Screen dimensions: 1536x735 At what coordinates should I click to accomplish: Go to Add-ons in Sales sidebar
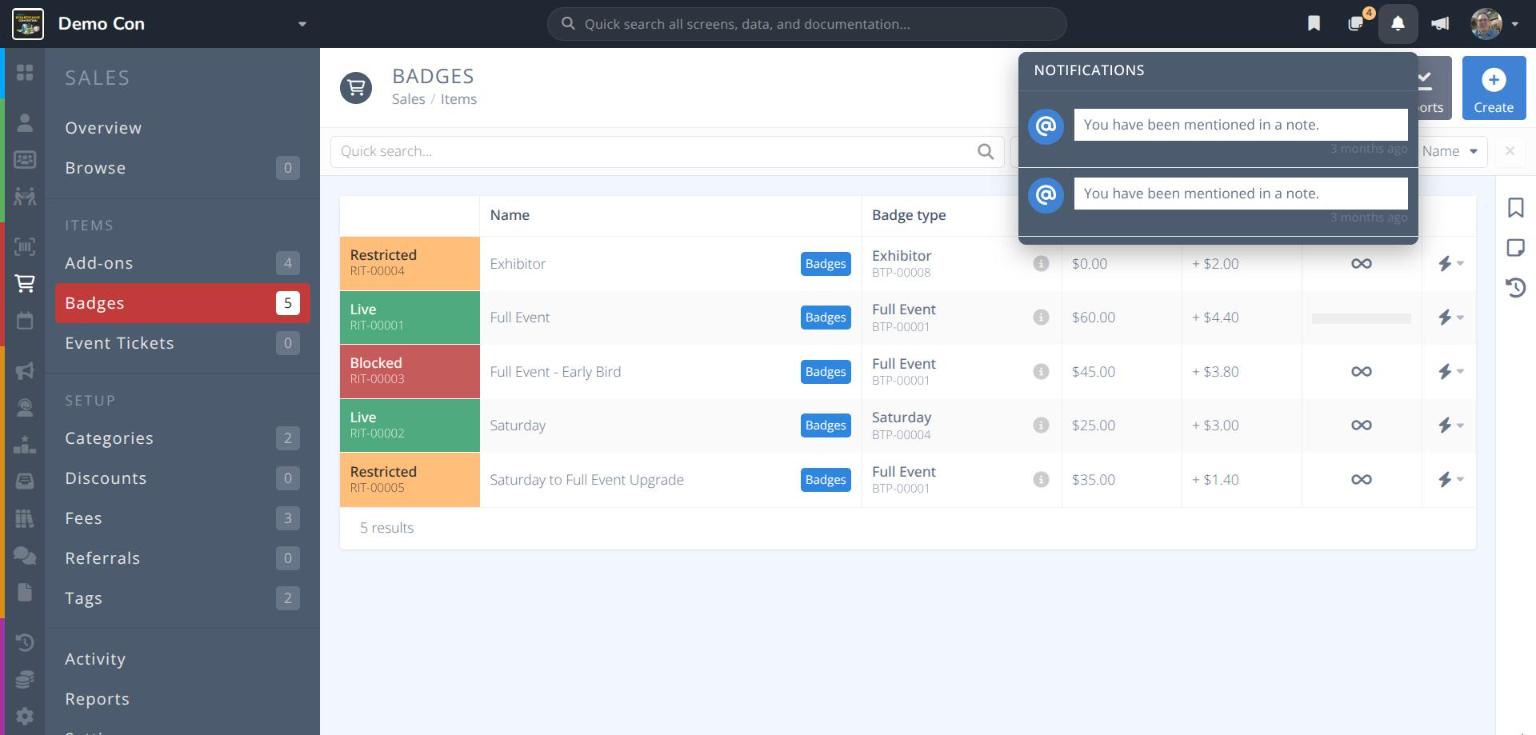[182, 263]
